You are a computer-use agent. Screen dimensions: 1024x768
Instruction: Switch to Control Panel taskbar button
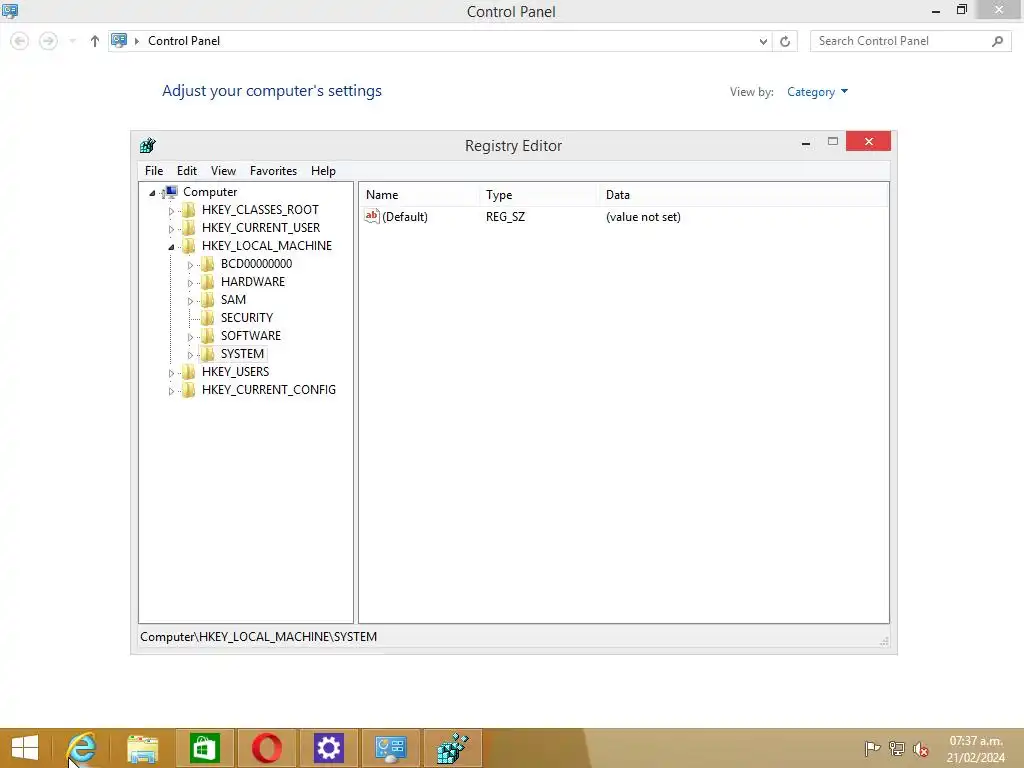[391, 748]
